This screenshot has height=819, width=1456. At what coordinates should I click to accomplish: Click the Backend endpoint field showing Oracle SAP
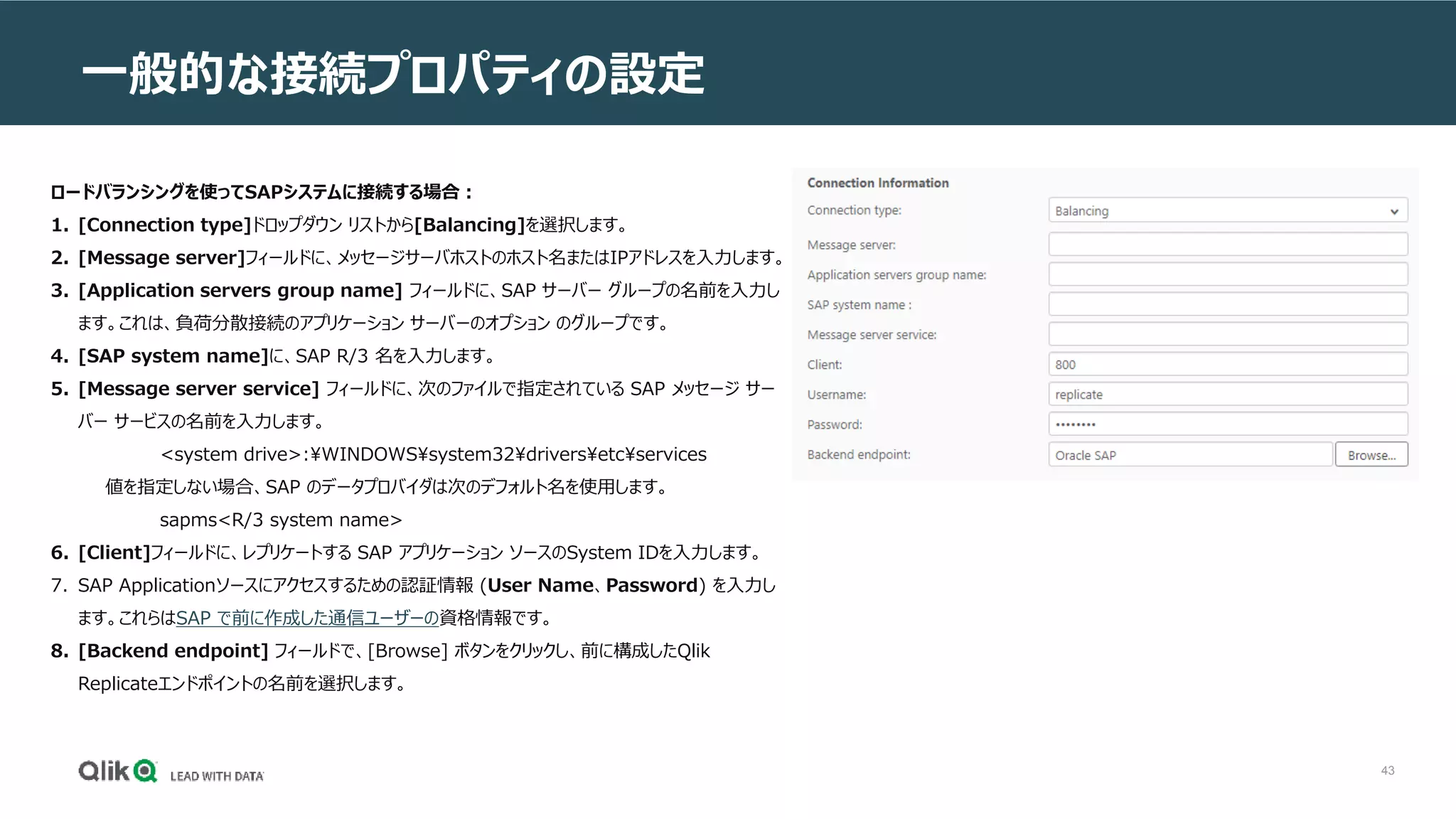[x=1190, y=454]
